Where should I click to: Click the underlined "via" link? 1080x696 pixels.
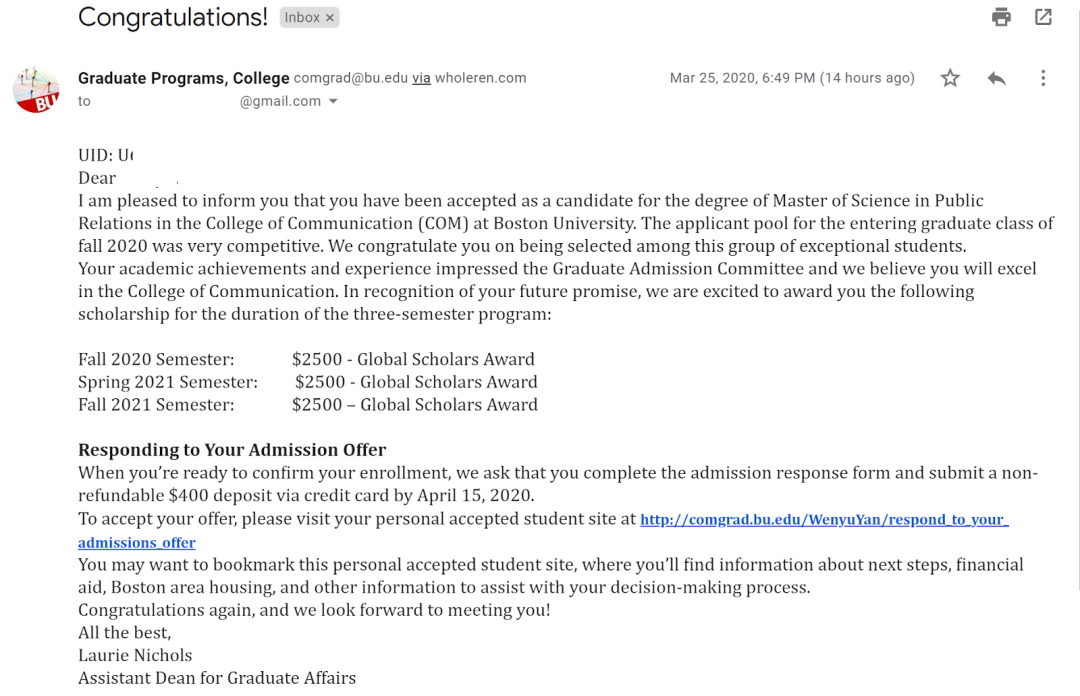(x=421, y=78)
